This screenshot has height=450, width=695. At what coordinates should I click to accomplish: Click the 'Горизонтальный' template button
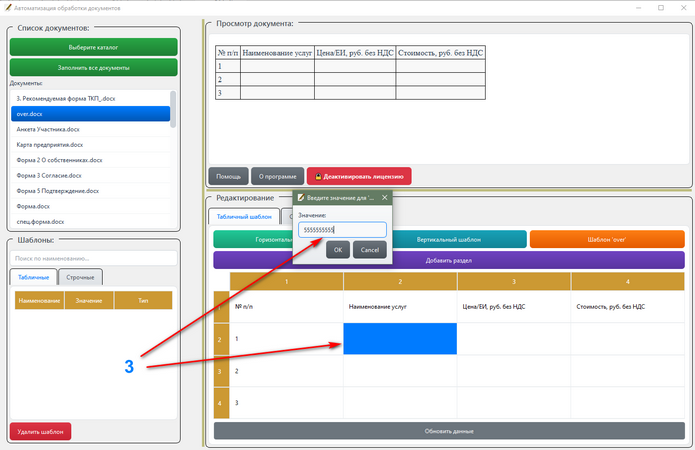click(x=253, y=239)
